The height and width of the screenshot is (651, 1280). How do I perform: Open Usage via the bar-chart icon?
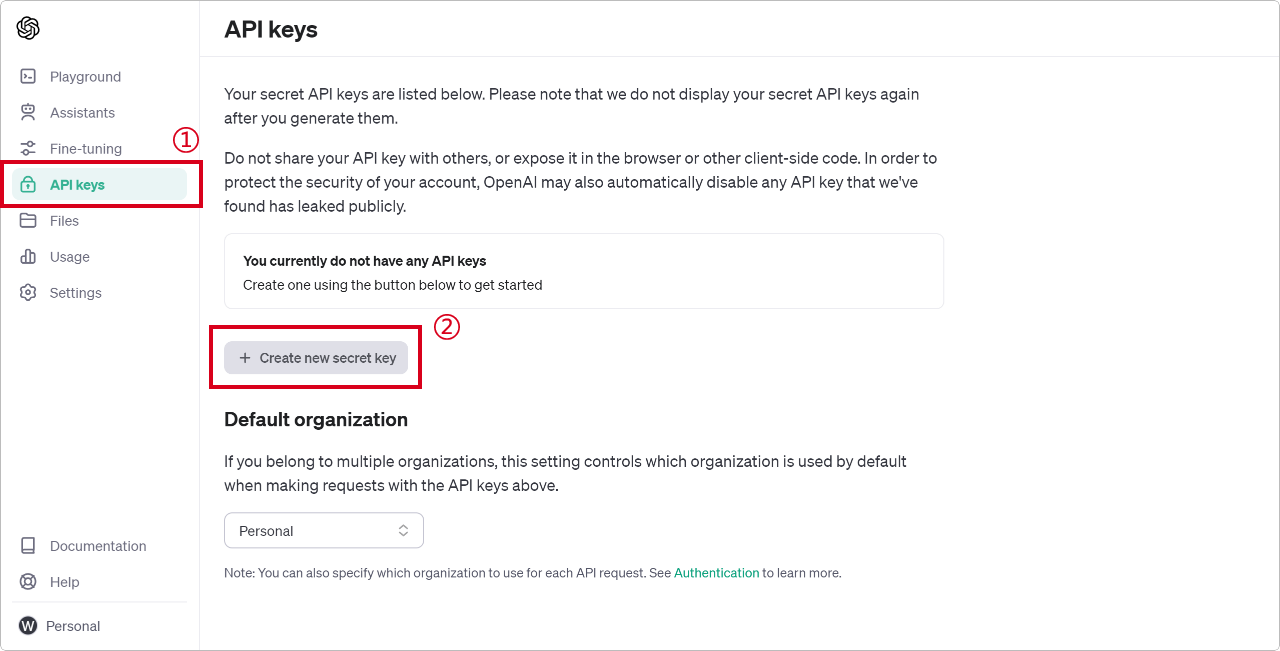pyautogui.click(x=28, y=256)
